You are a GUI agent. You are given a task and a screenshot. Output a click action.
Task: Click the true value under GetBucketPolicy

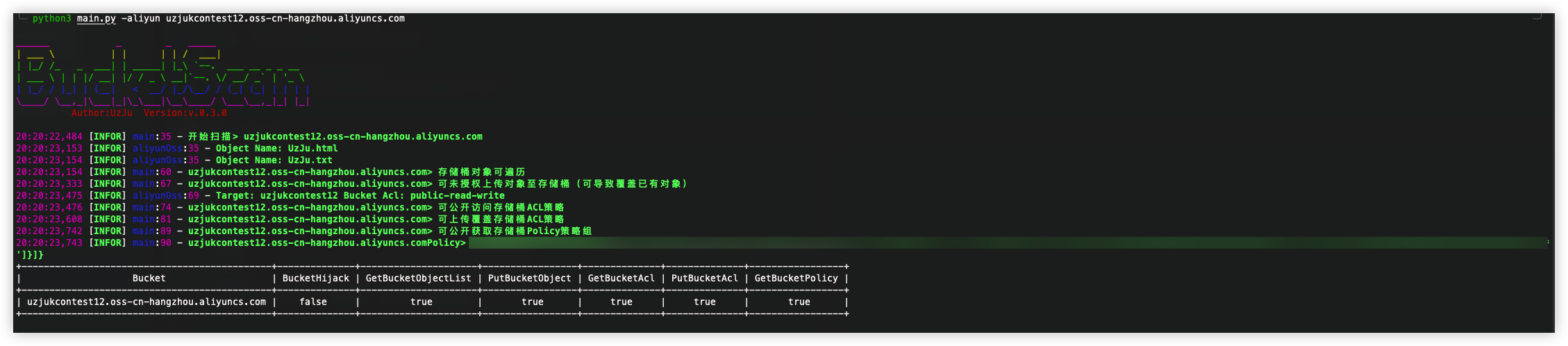pyautogui.click(x=799, y=302)
